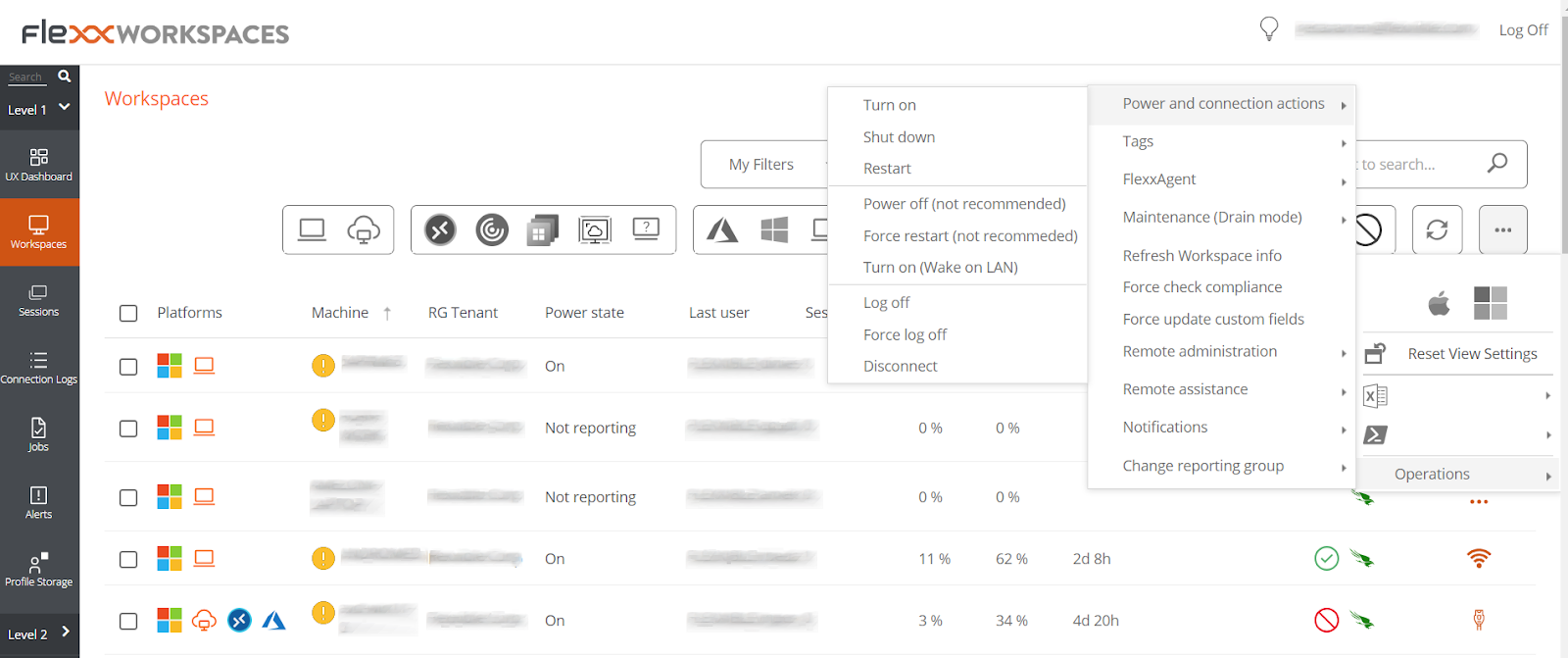Filter by stacked windows VDI icon
Image resolution: width=1568 pixels, height=658 pixels.
pos(543,230)
